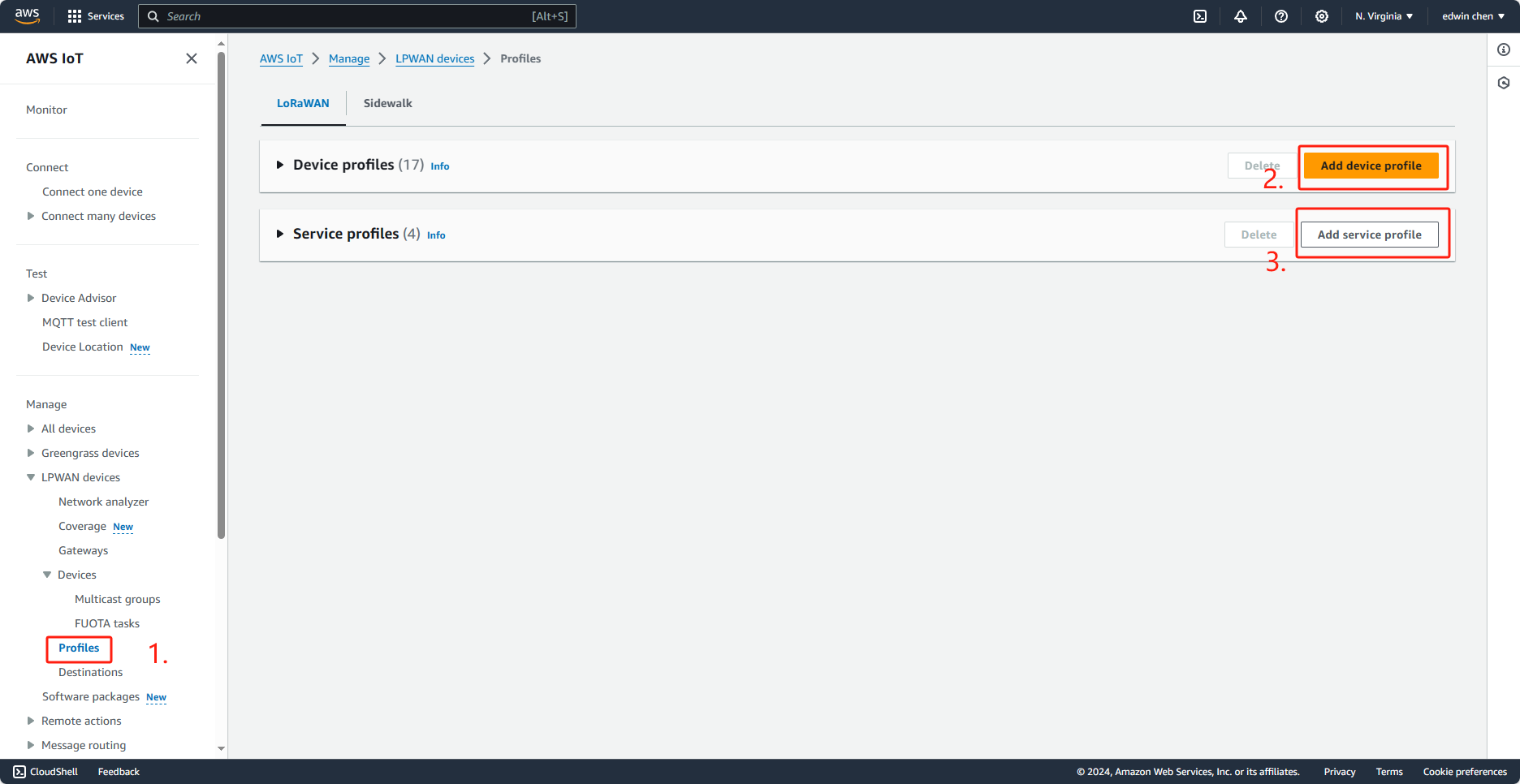The width and height of the screenshot is (1520, 784).
Task: Click the Feedback link in footer
Action: [119, 772]
